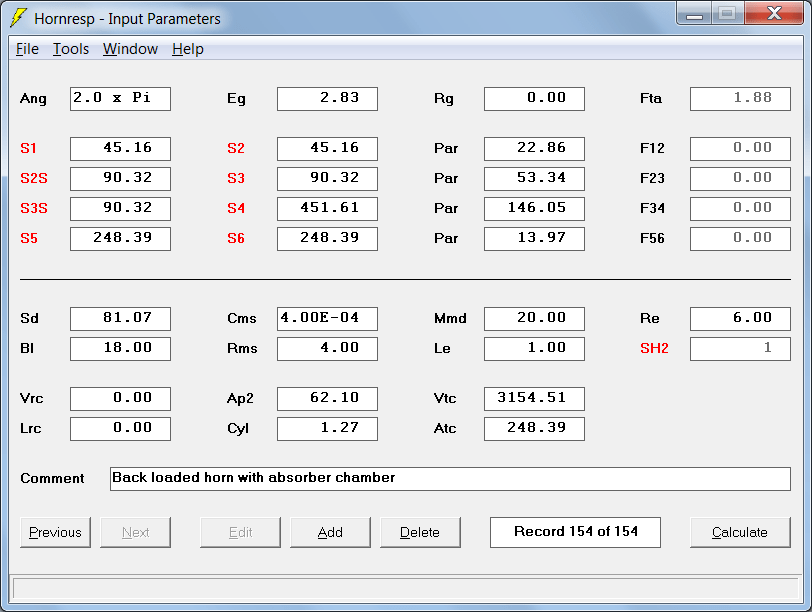Click the Ap2 label
Image resolution: width=812 pixels, height=612 pixels.
point(240,399)
